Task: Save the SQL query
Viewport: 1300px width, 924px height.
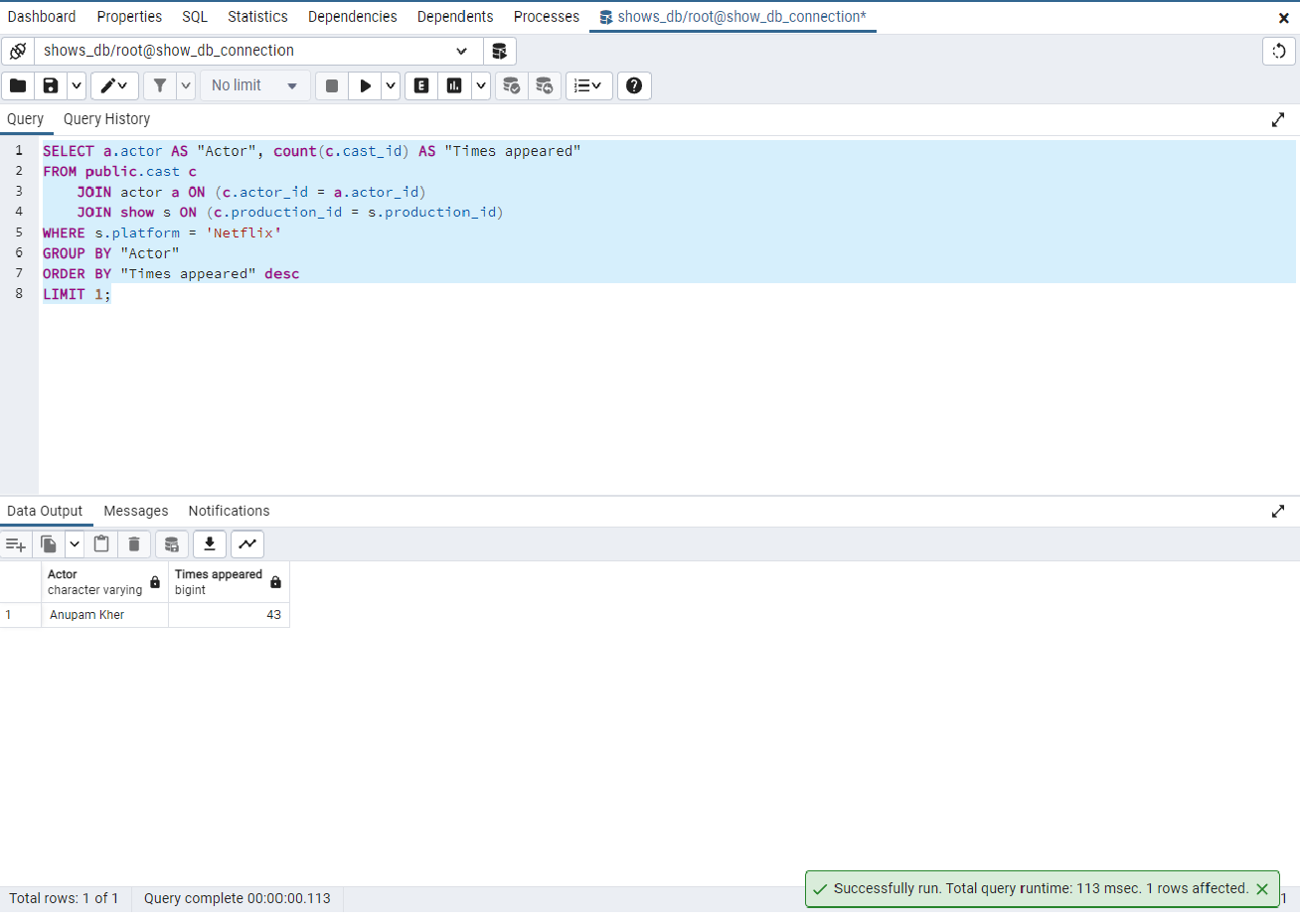Action: pyautogui.click(x=49, y=85)
